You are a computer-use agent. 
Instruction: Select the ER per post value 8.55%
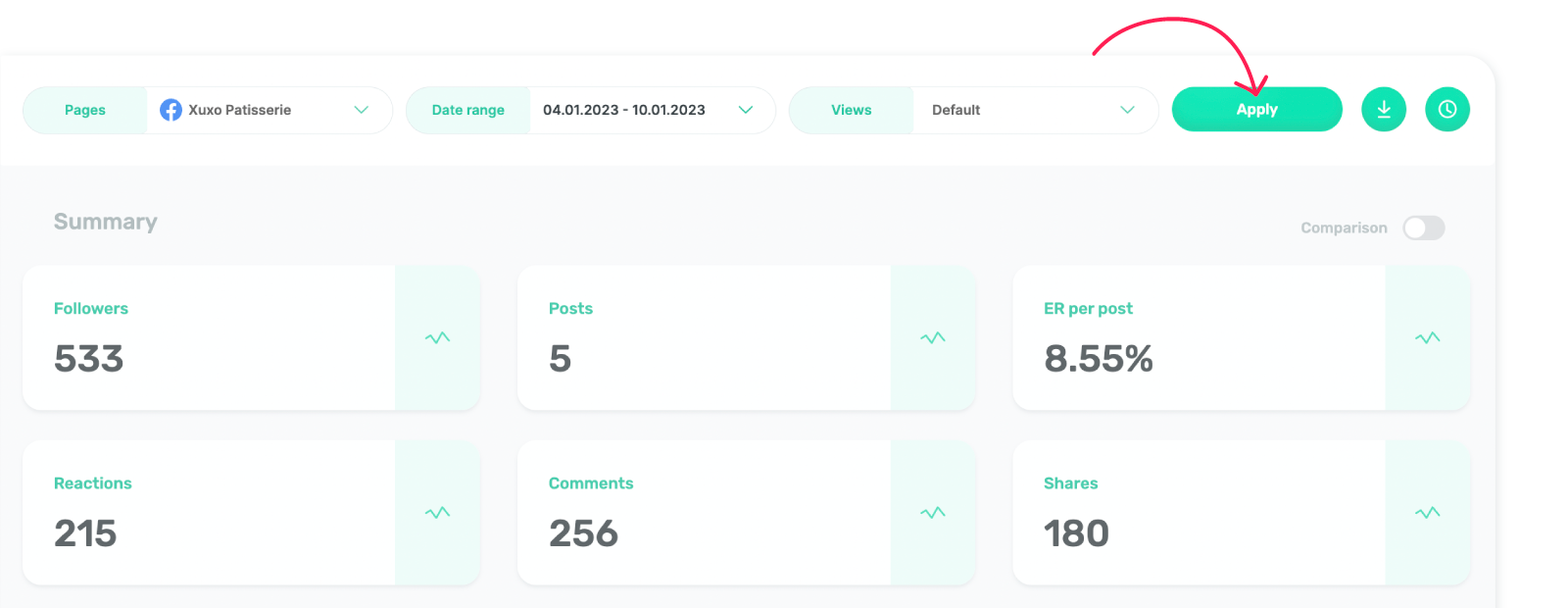pyautogui.click(x=1099, y=359)
